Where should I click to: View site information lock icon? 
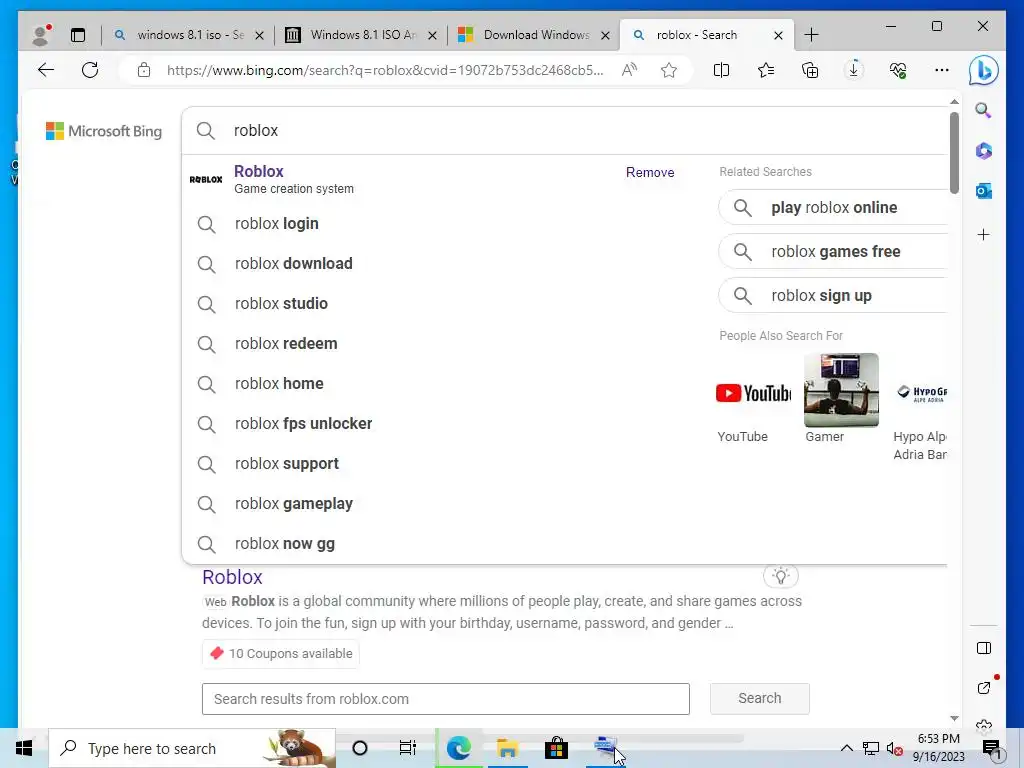pyautogui.click(x=144, y=70)
